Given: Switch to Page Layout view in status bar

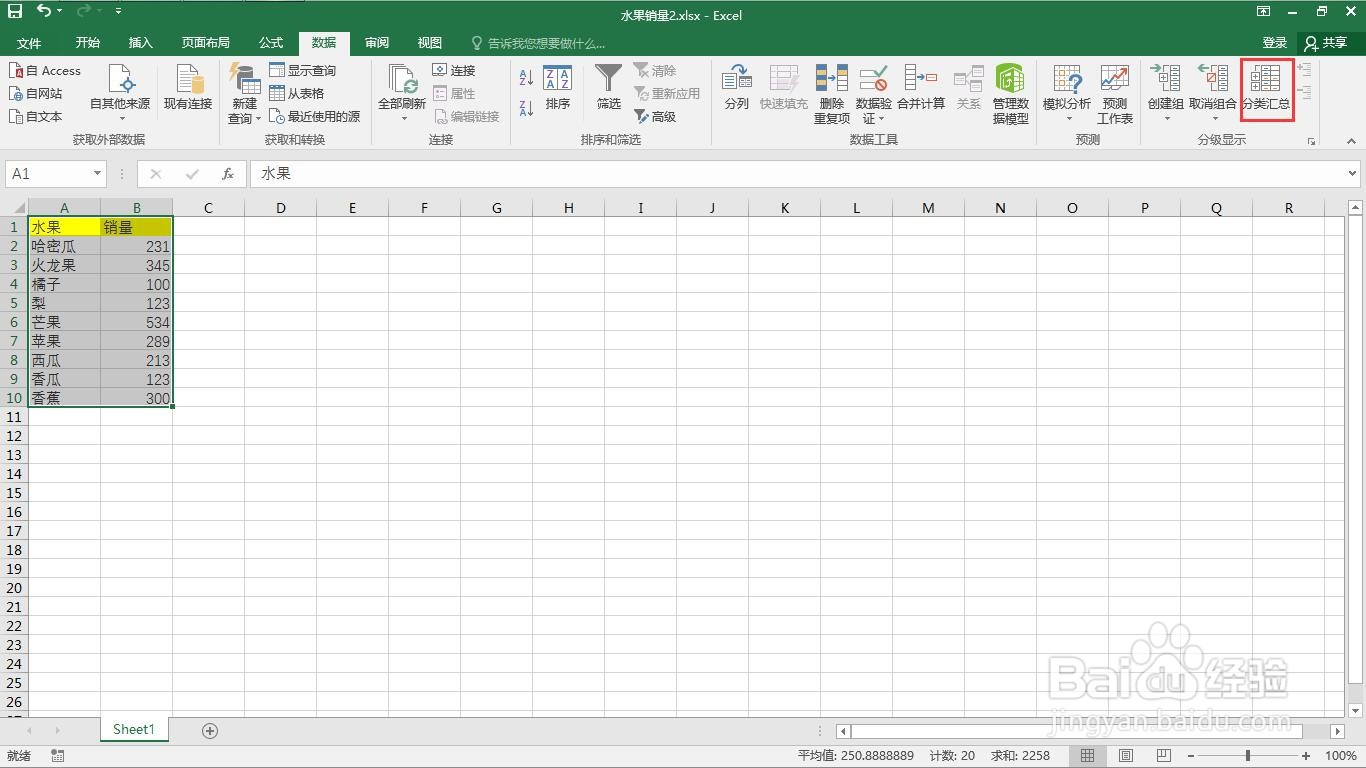Looking at the screenshot, I should pyautogui.click(x=1126, y=756).
